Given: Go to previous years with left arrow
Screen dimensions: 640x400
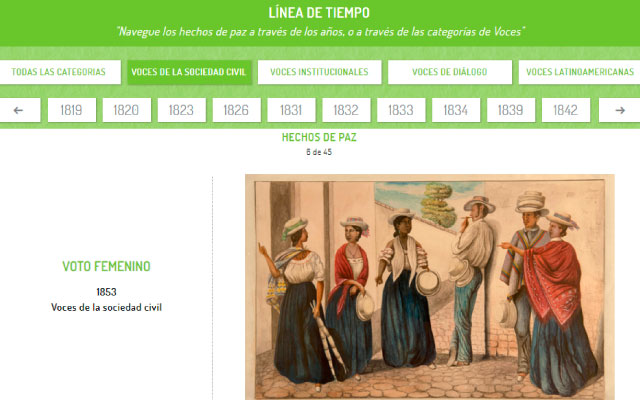Looking at the screenshot, I should (19, 110).
